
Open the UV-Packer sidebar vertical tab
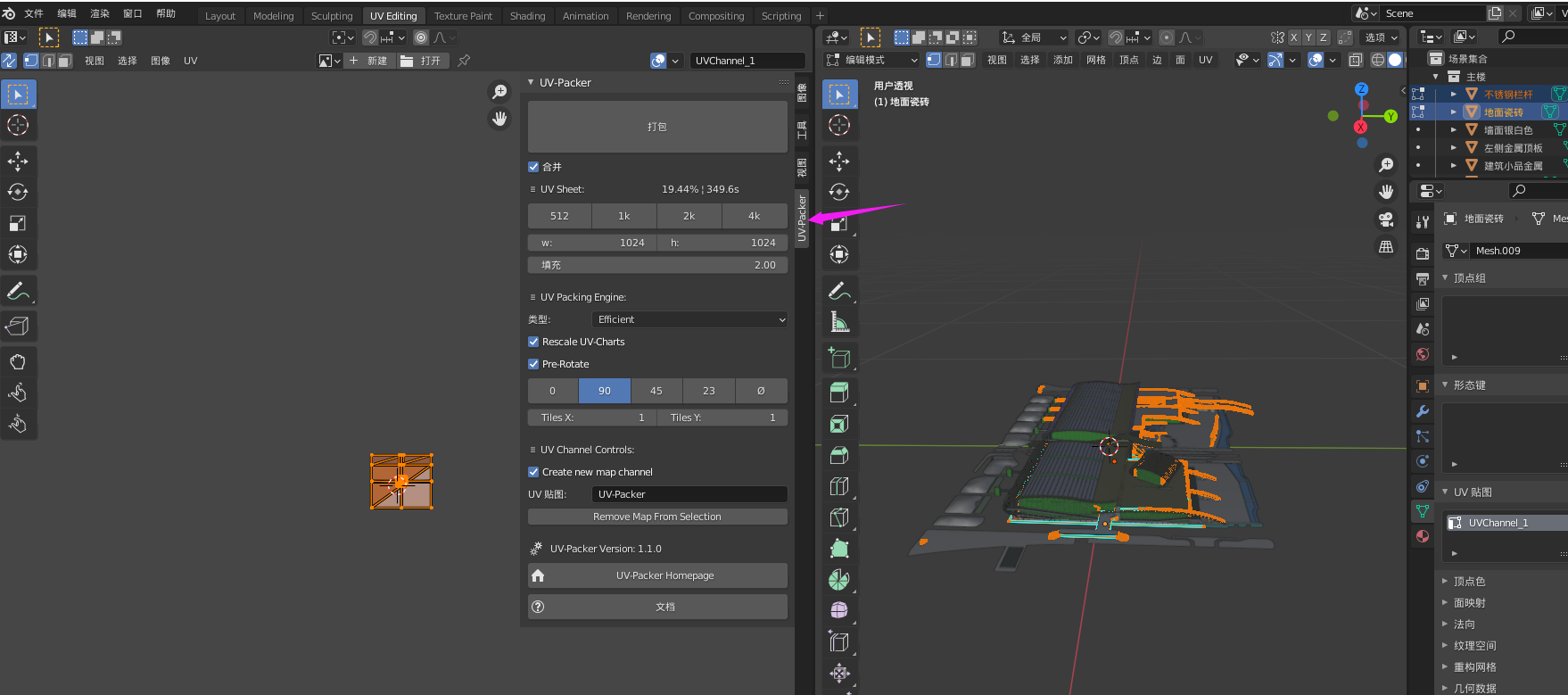pyautogui.click(x=802, y=219)
